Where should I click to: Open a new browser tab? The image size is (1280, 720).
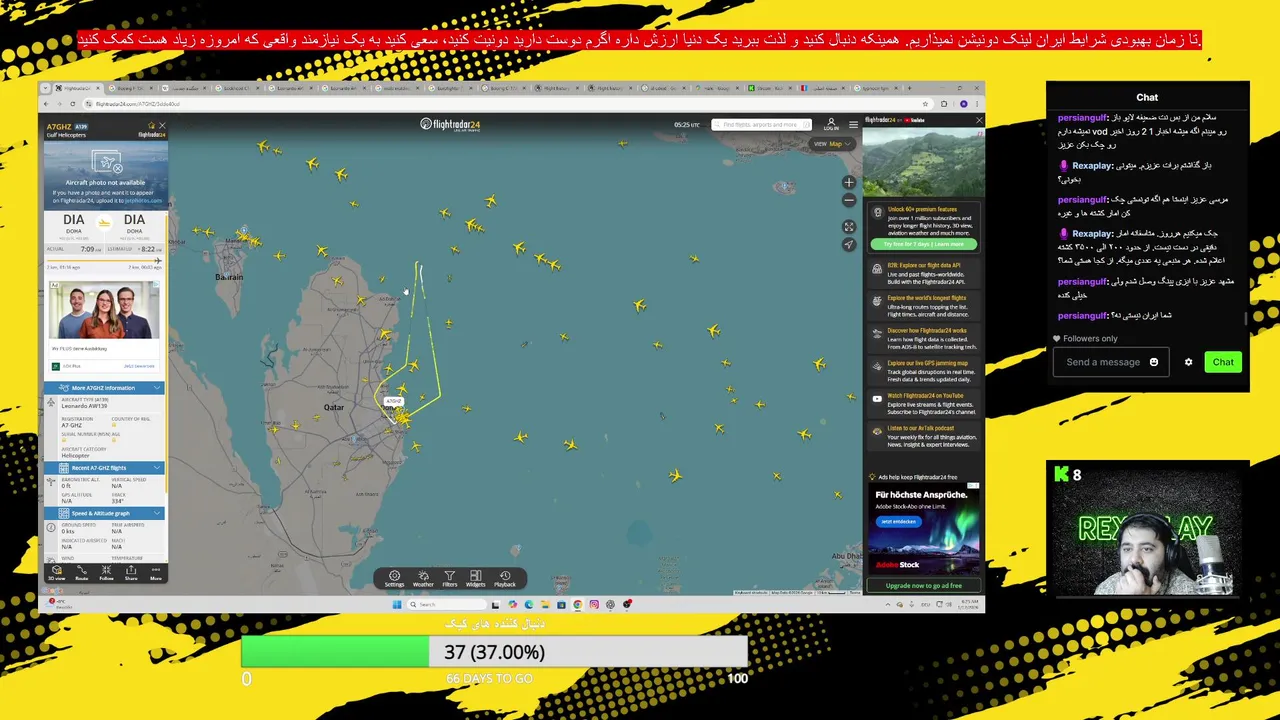pos(908,88)
